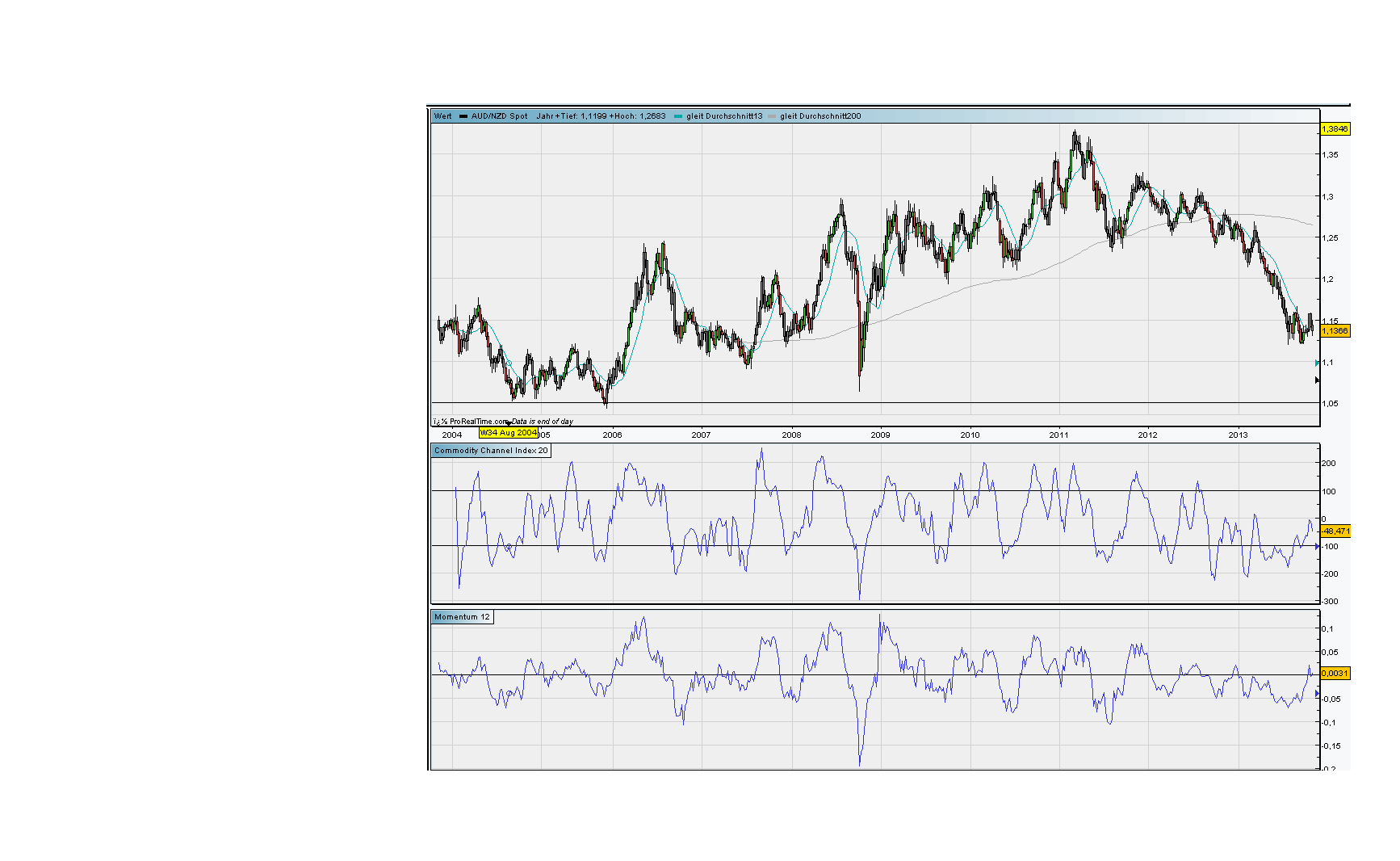Click the W34 Aug 2004 date marker
Screen dimensions: 1400x861
[508, 433]
